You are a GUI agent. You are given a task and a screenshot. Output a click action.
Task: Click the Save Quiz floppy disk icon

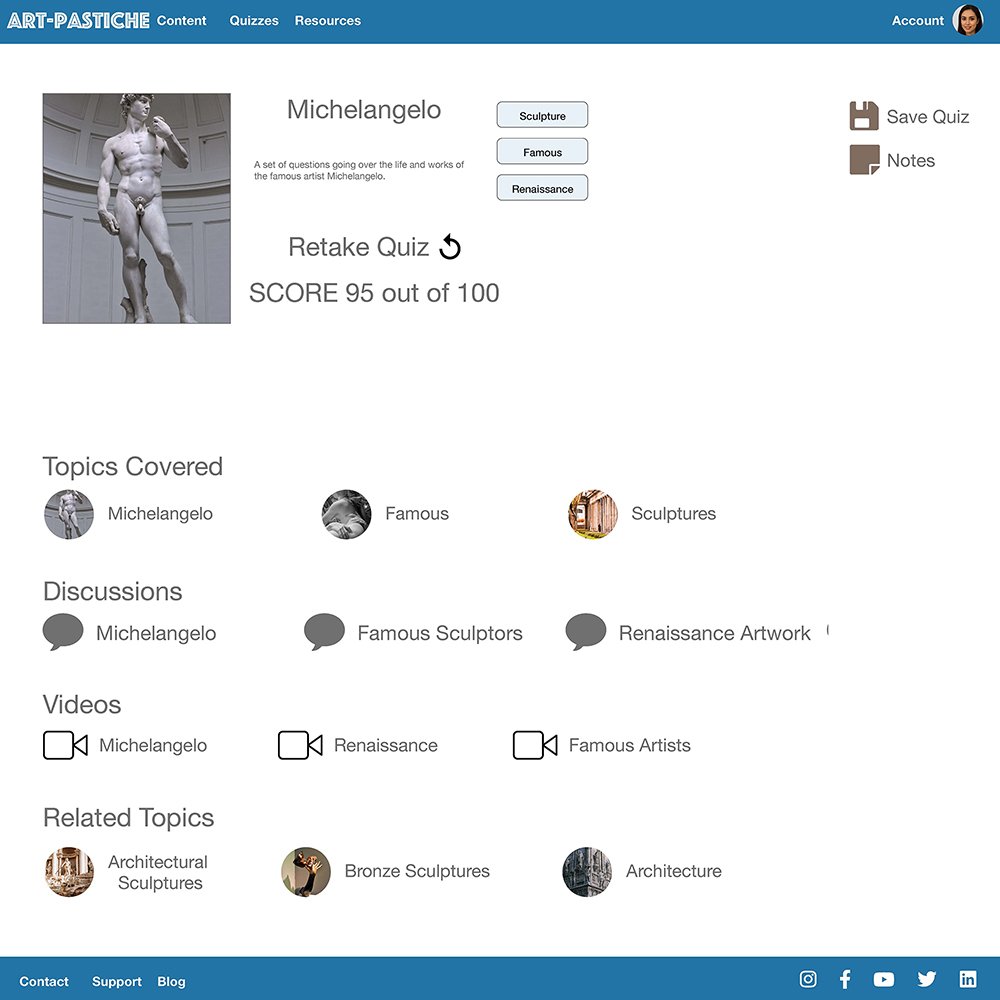click(864, 116)
